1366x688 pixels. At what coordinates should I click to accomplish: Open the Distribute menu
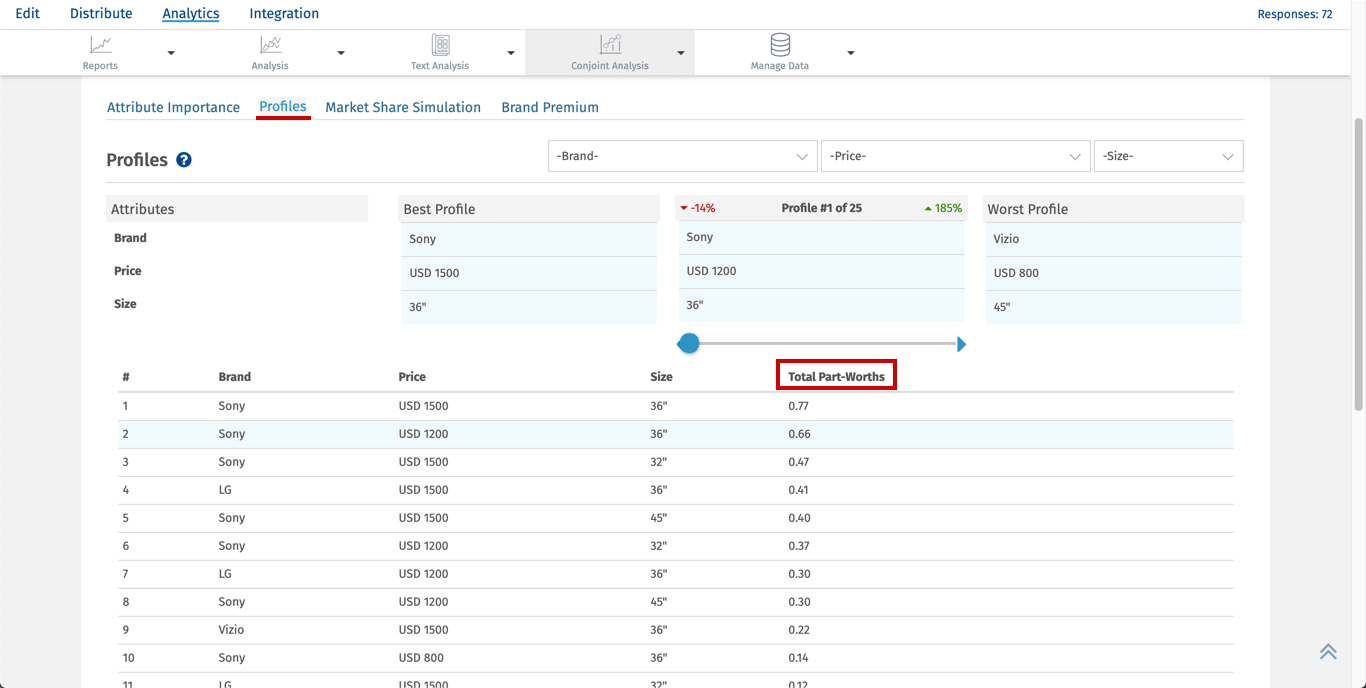(x=101, y=14)
